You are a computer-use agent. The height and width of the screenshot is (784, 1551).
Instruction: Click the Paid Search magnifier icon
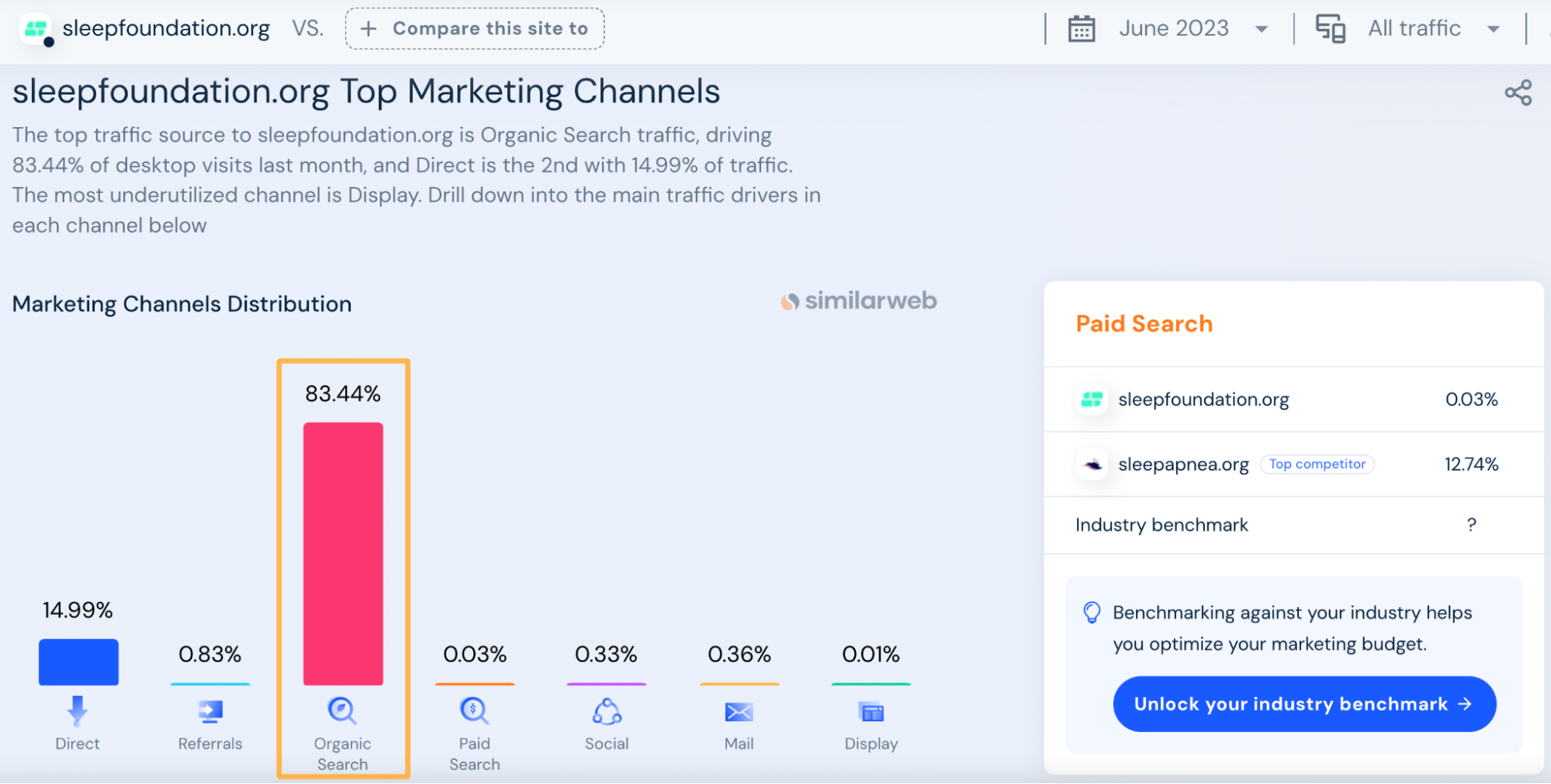tap(474, 710)
